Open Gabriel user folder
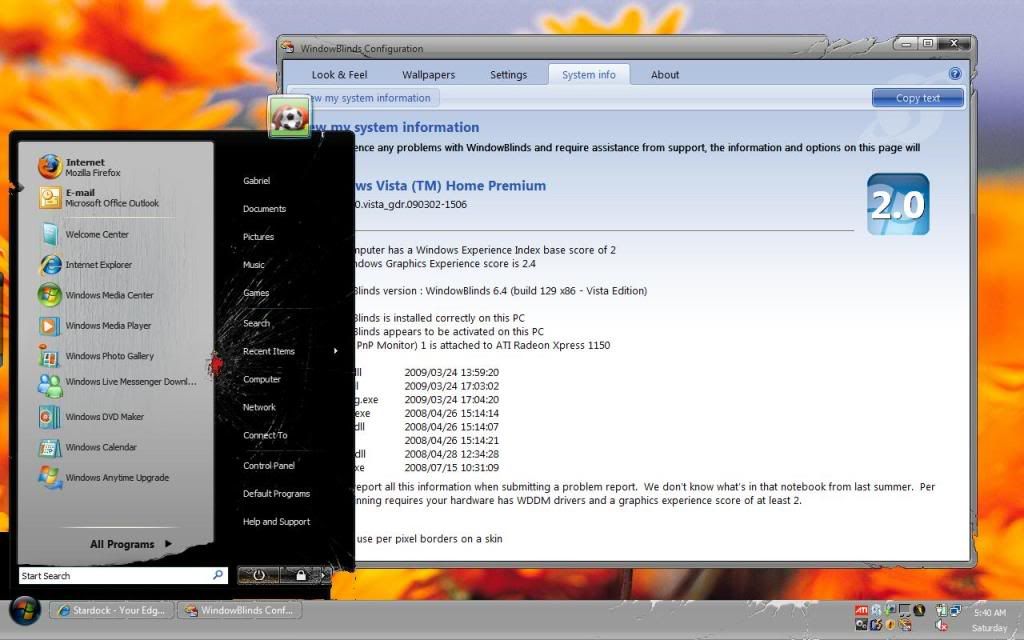This screenshot has height=640, width=1024. point(257,181)
